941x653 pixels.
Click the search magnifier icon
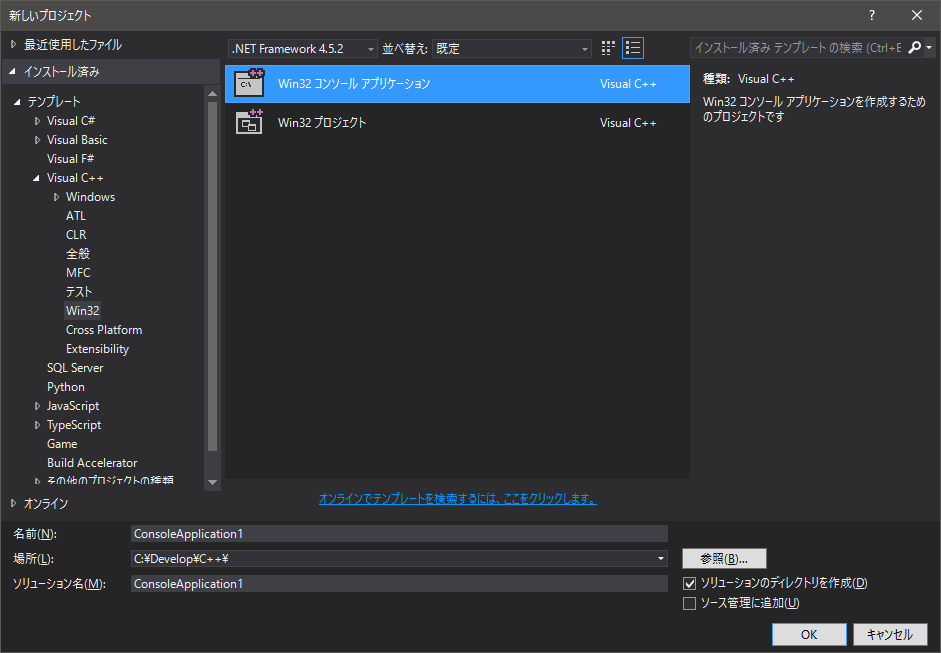[x=915, y=47]
